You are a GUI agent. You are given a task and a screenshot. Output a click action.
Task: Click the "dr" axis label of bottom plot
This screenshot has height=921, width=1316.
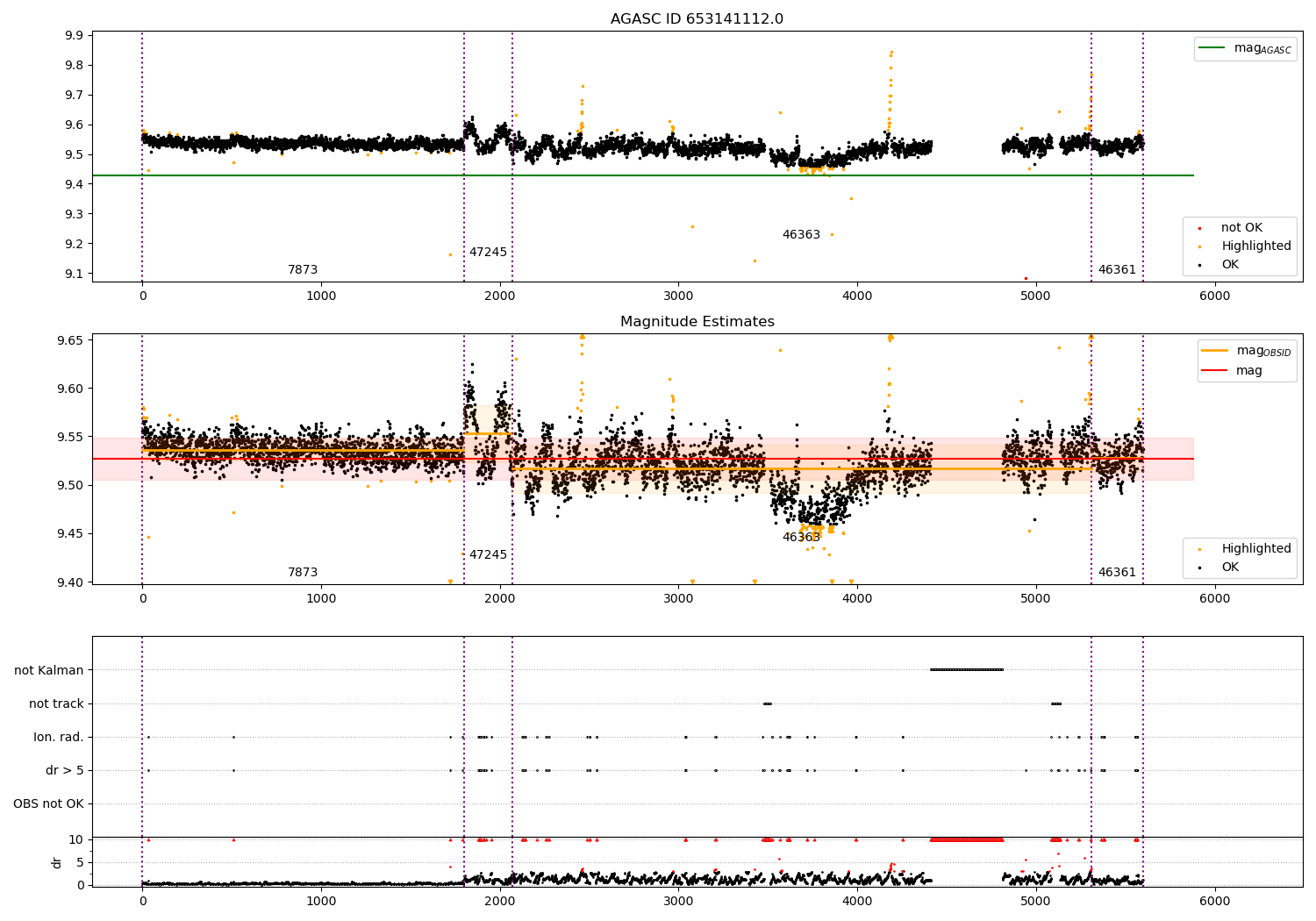(57, 862)
